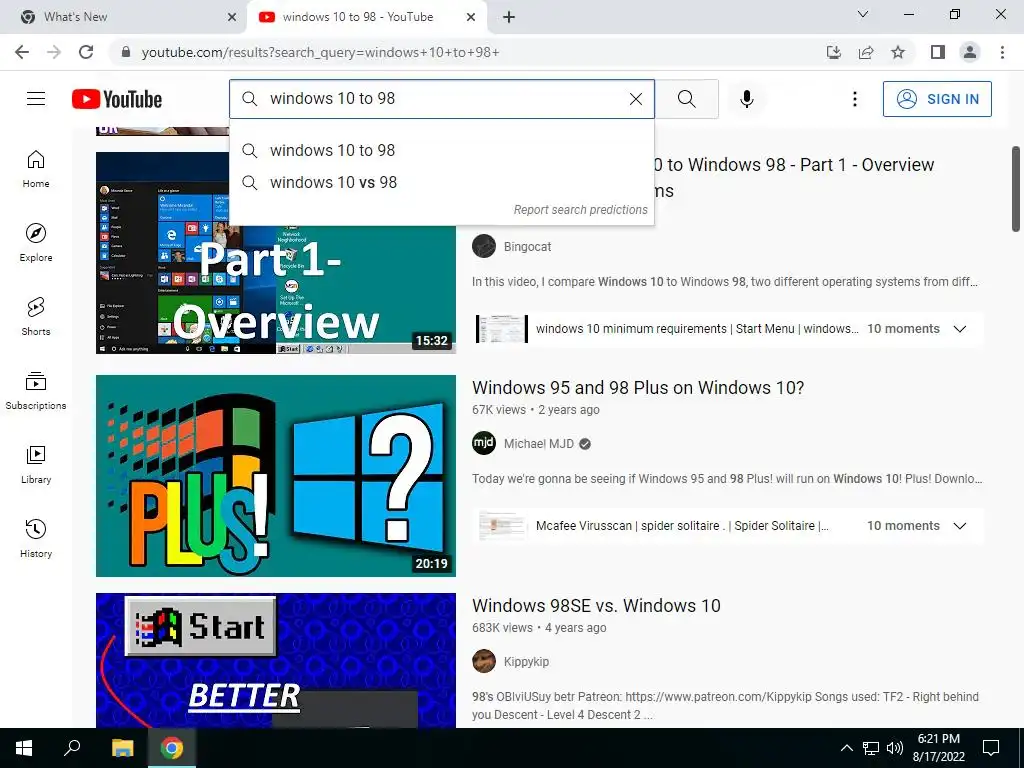Choose suggestion "windows 10 to 98"
This screenshot has width=1024, height=768.
(441, 150)
